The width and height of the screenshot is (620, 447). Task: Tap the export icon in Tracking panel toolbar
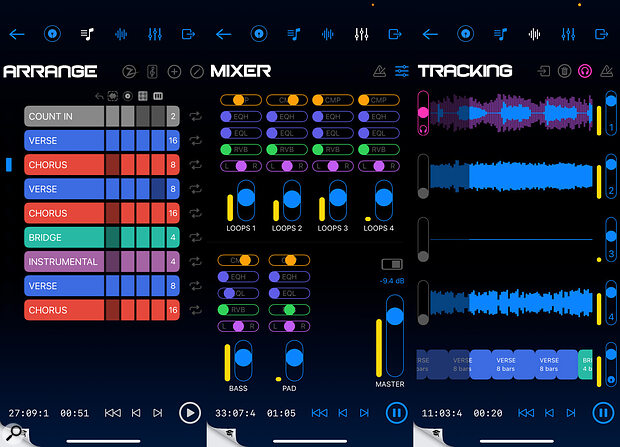601,34
